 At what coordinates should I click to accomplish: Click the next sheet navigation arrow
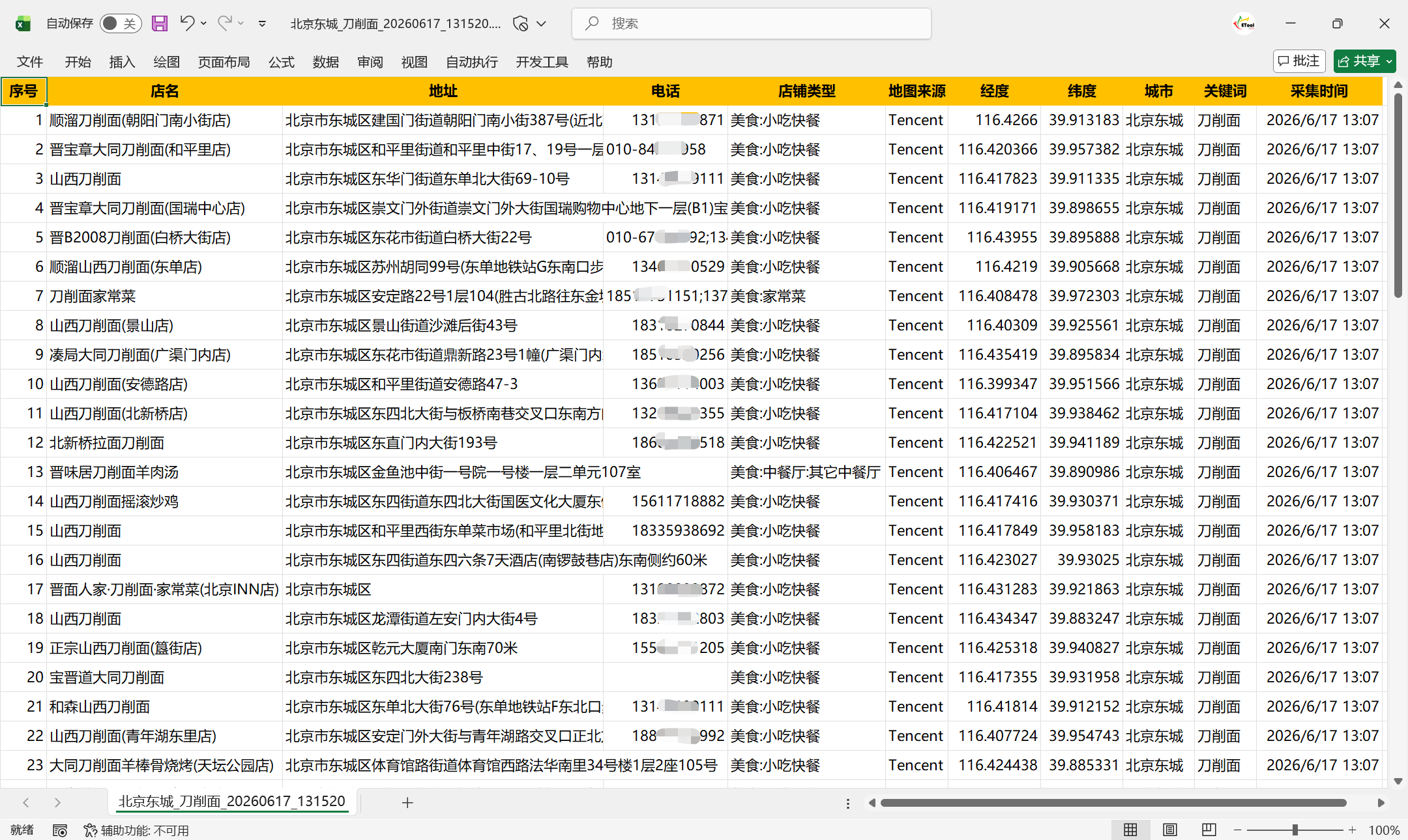57,803
